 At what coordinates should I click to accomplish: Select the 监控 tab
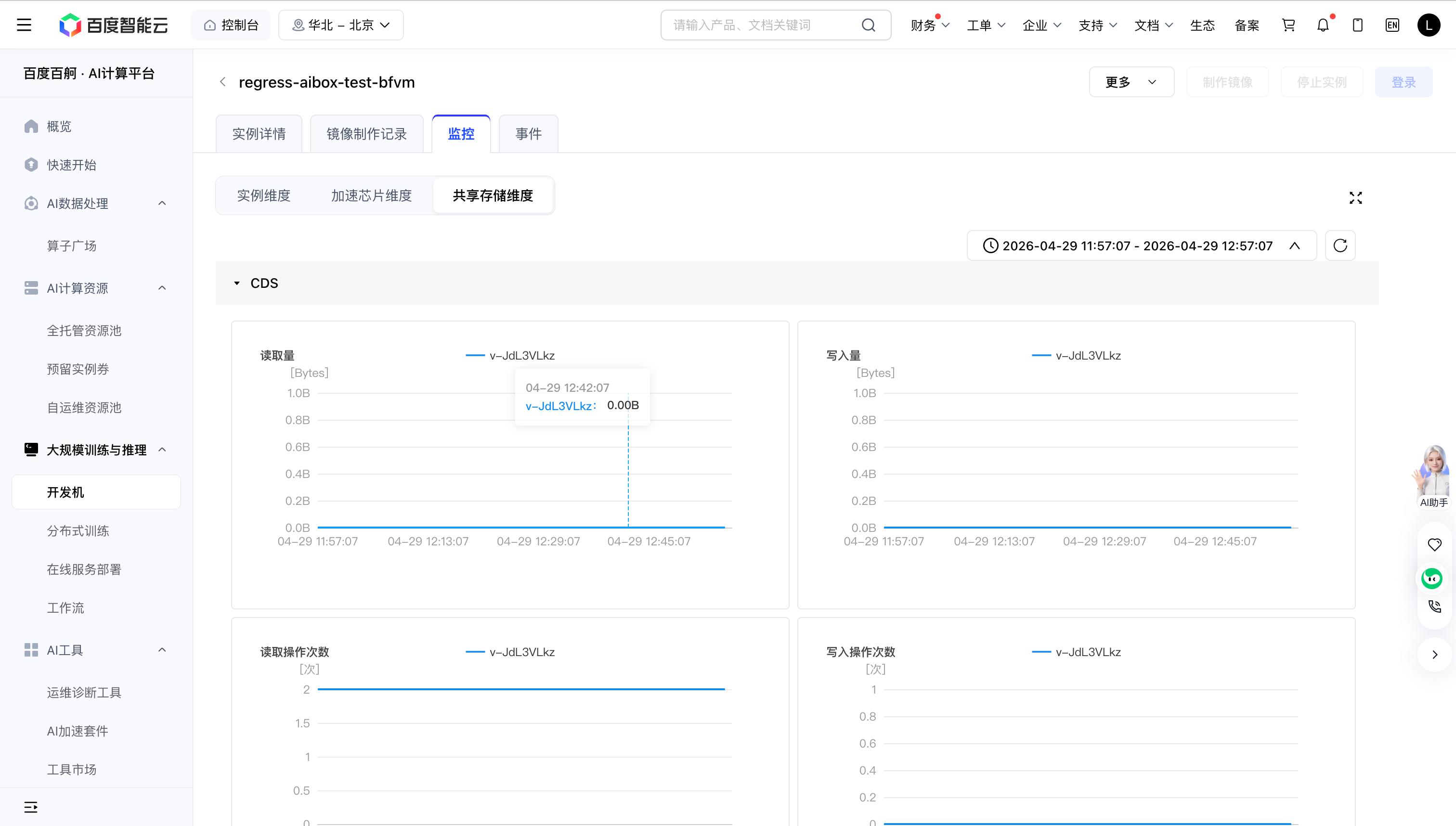461,134
